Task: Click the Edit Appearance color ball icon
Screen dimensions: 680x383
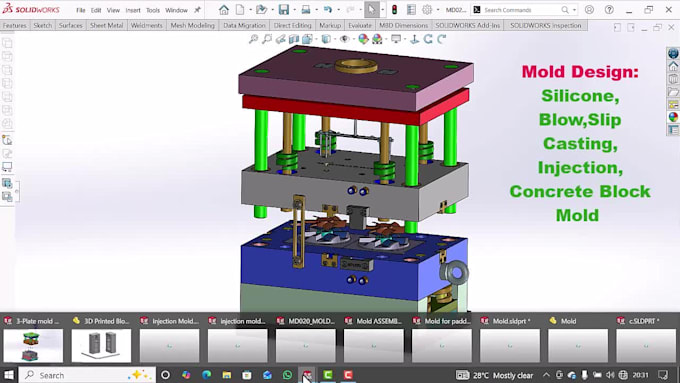Action: 363,39
